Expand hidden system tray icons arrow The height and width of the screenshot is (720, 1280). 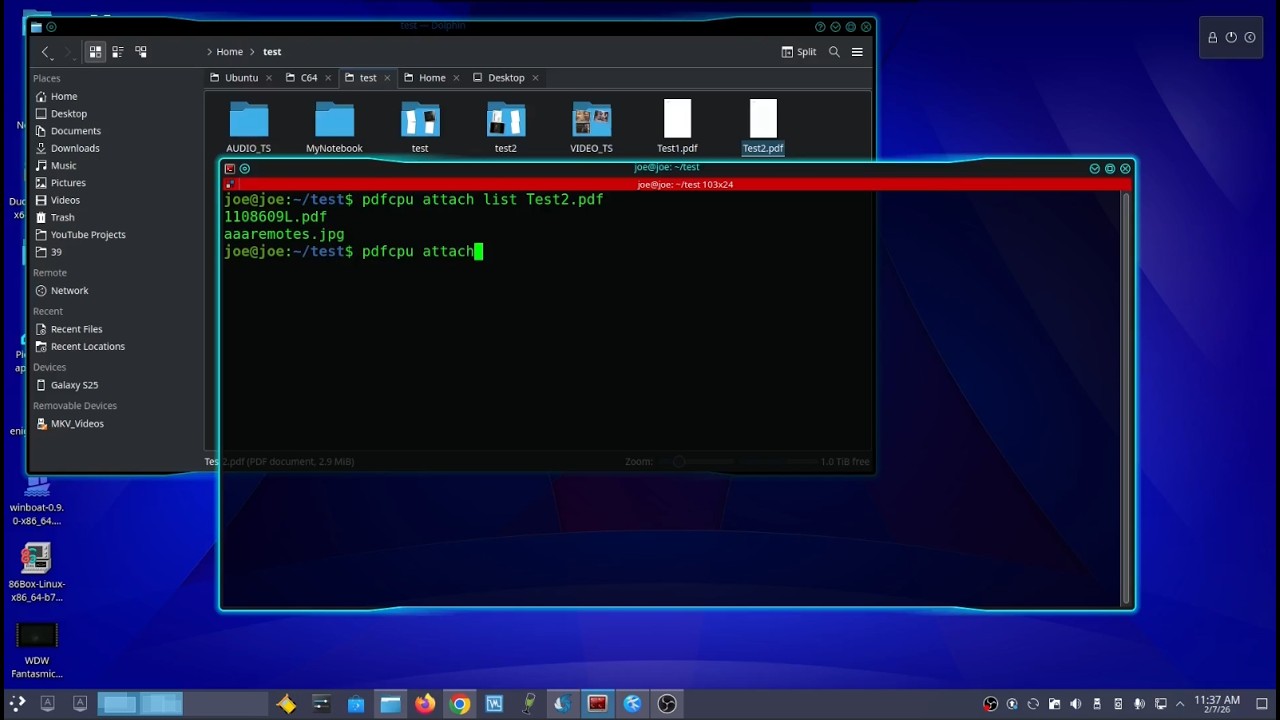[1180, 704]
